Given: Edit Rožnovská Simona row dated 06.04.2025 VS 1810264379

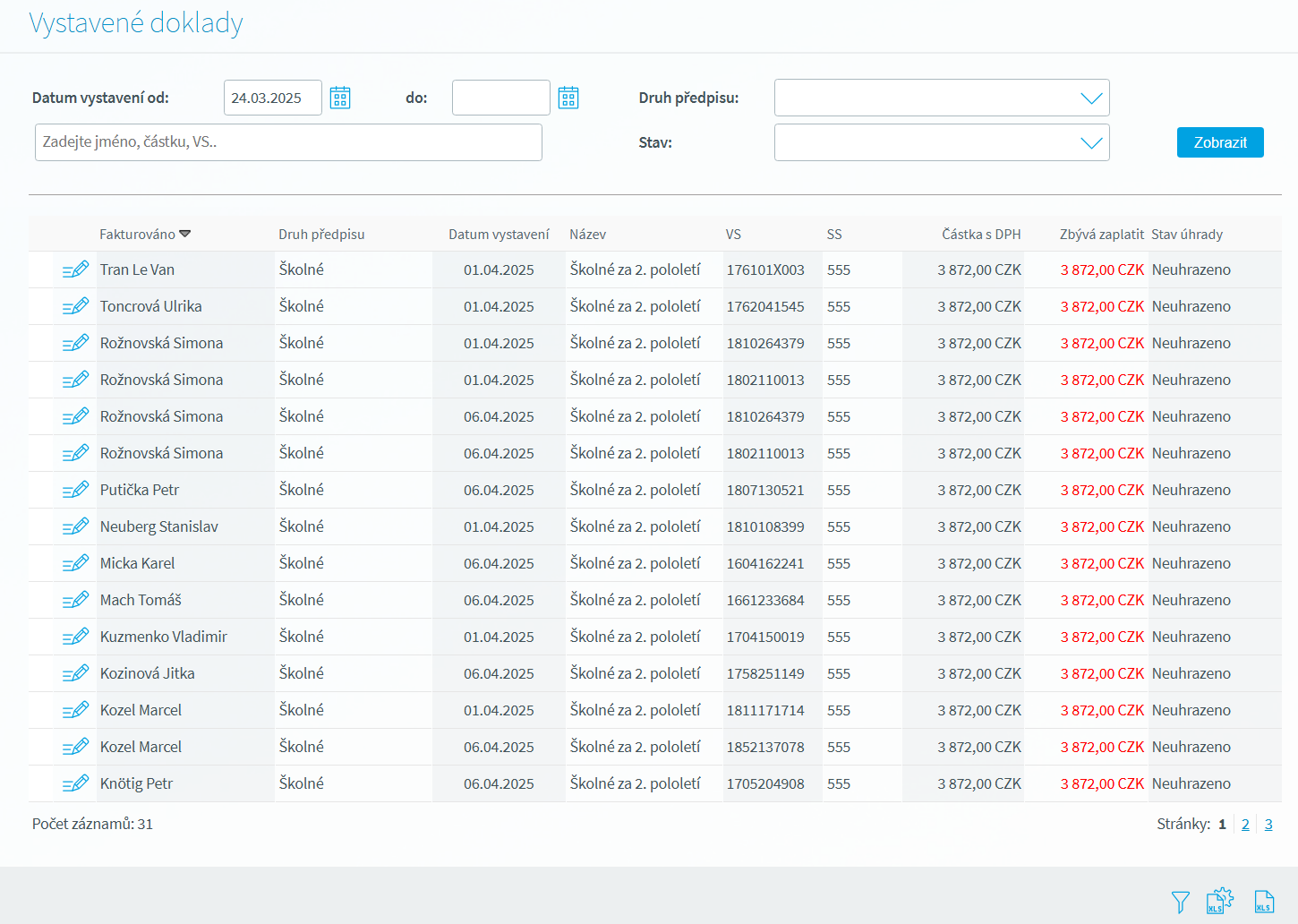Looking at the screenshot, I should 75,416.
